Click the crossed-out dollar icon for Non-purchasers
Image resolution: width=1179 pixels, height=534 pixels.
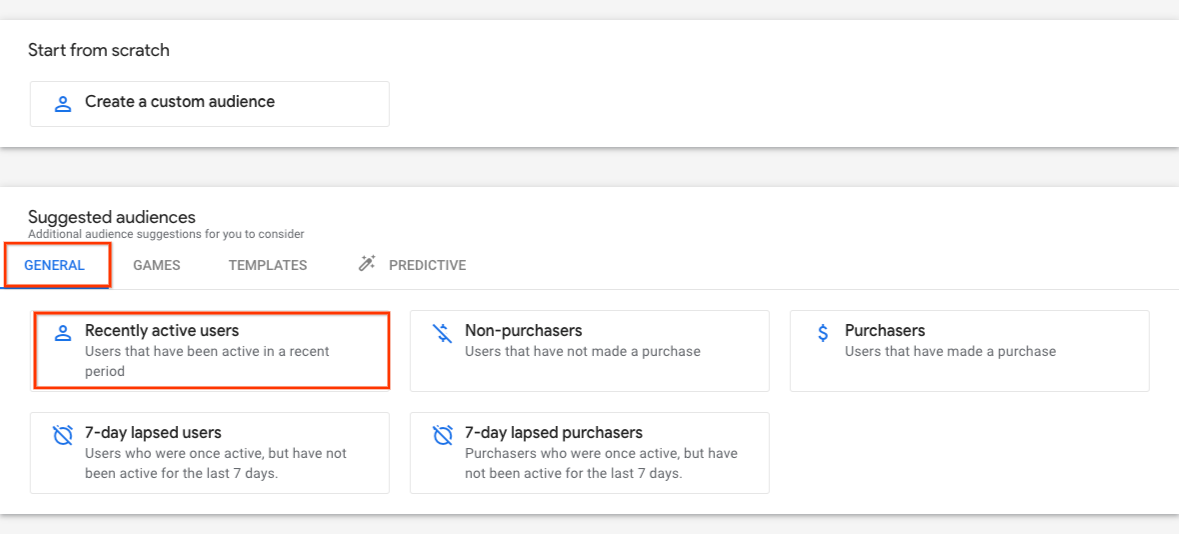[443, 332]
